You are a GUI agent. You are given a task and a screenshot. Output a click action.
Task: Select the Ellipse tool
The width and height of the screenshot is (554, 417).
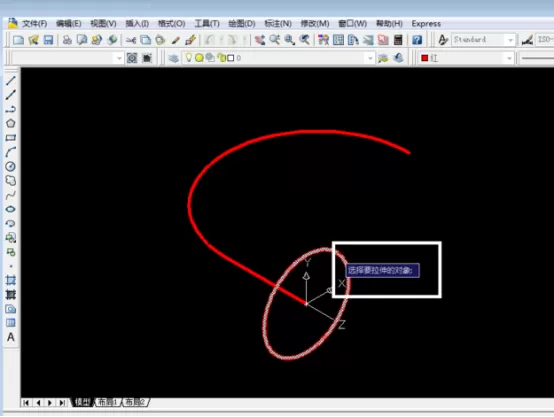pyautogui.click(x=11, y=209)
